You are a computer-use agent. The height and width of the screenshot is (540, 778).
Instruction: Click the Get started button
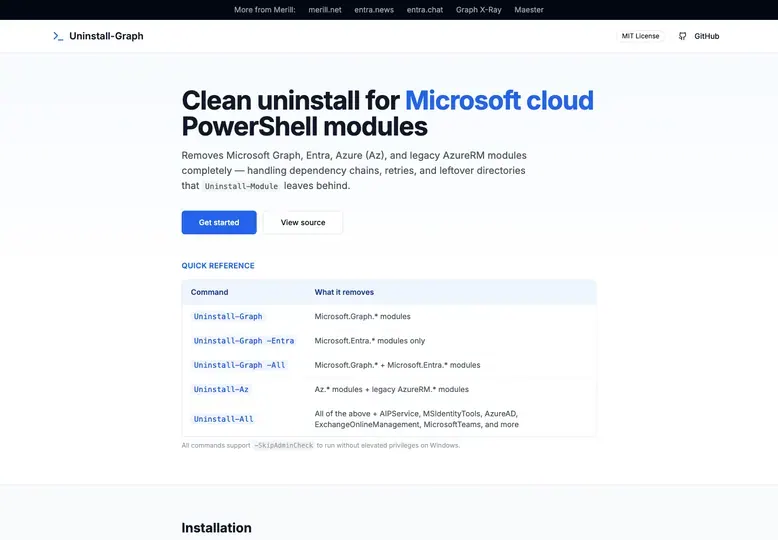coord(219,222)
